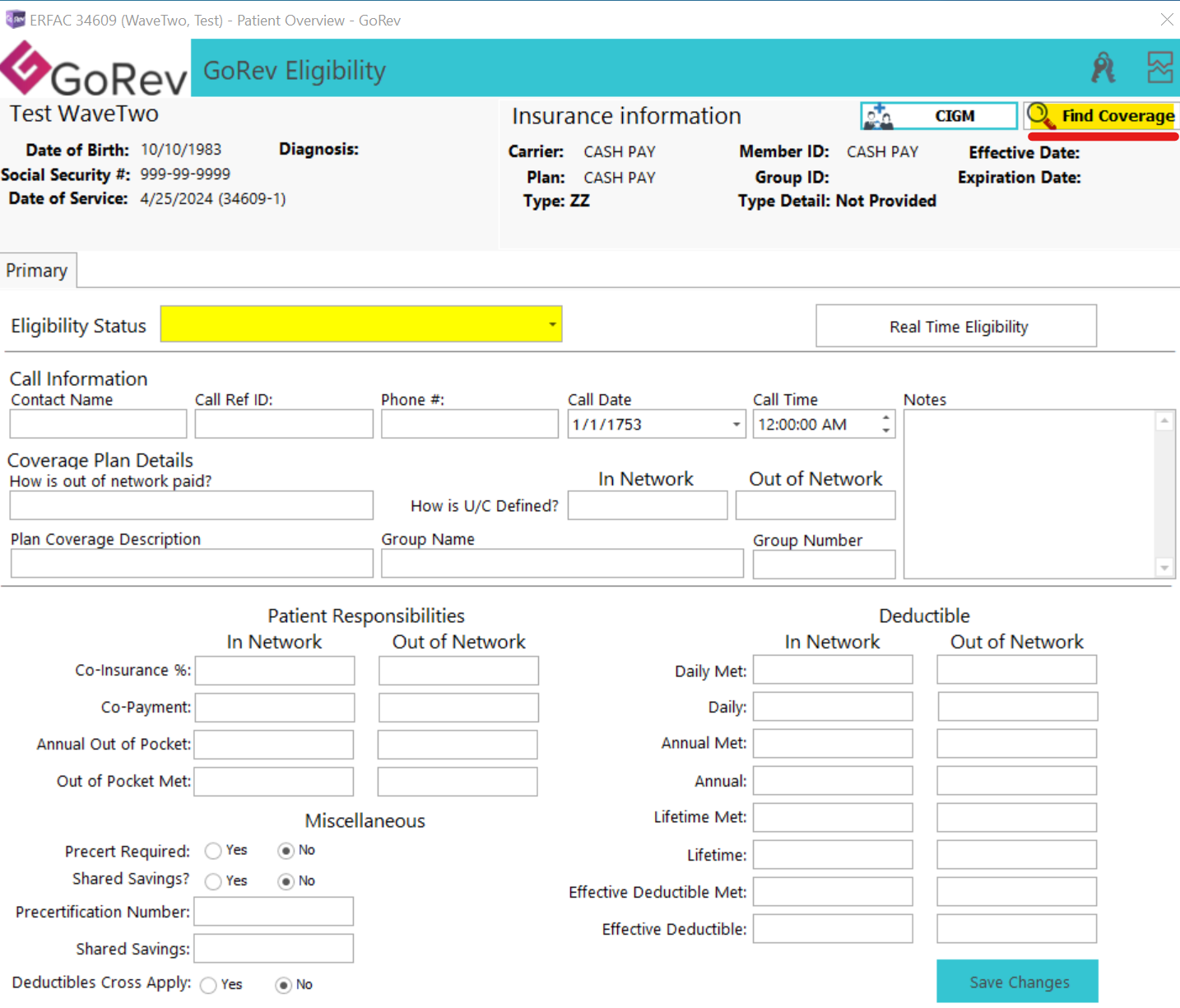Click In Network Lifetime Met field

(833, 818)
